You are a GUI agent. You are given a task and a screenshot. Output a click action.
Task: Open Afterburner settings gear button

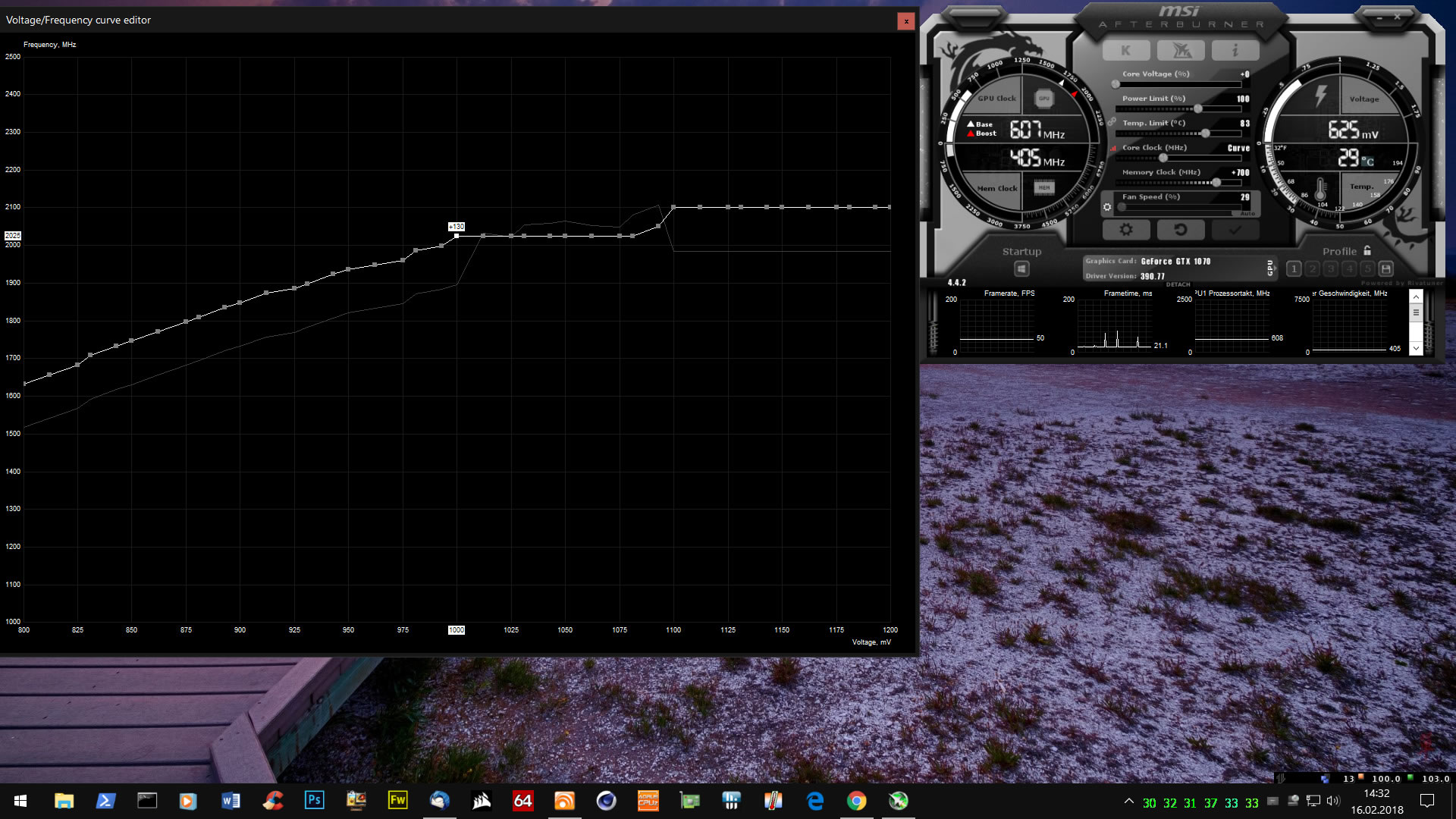[x=1126, y=229]
